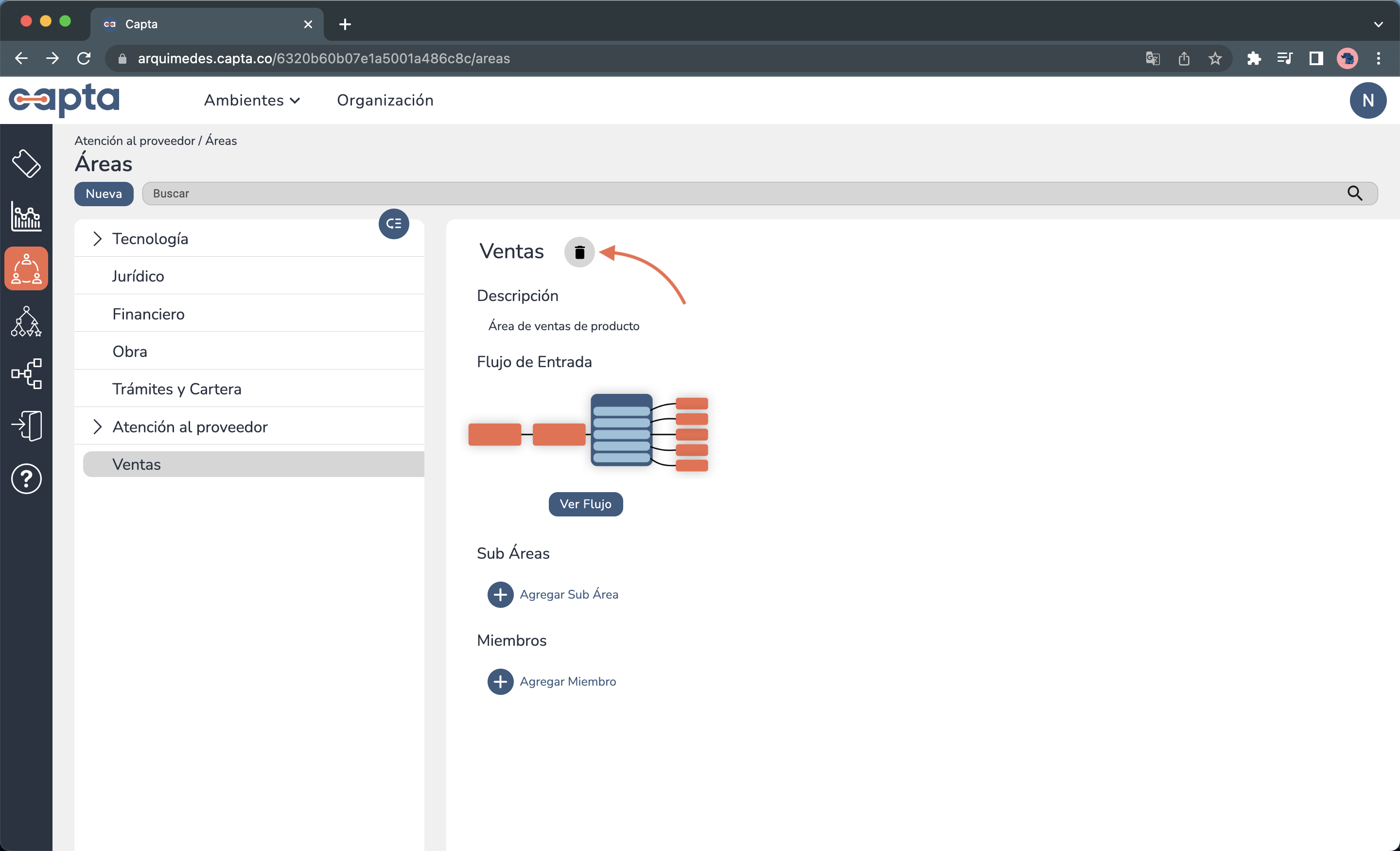Image resolution: width=1400 pixels, height=851 pixels.
Task: Click the Flujo de Entrada diagram thumbnail
Action: [x=589, y=433]
